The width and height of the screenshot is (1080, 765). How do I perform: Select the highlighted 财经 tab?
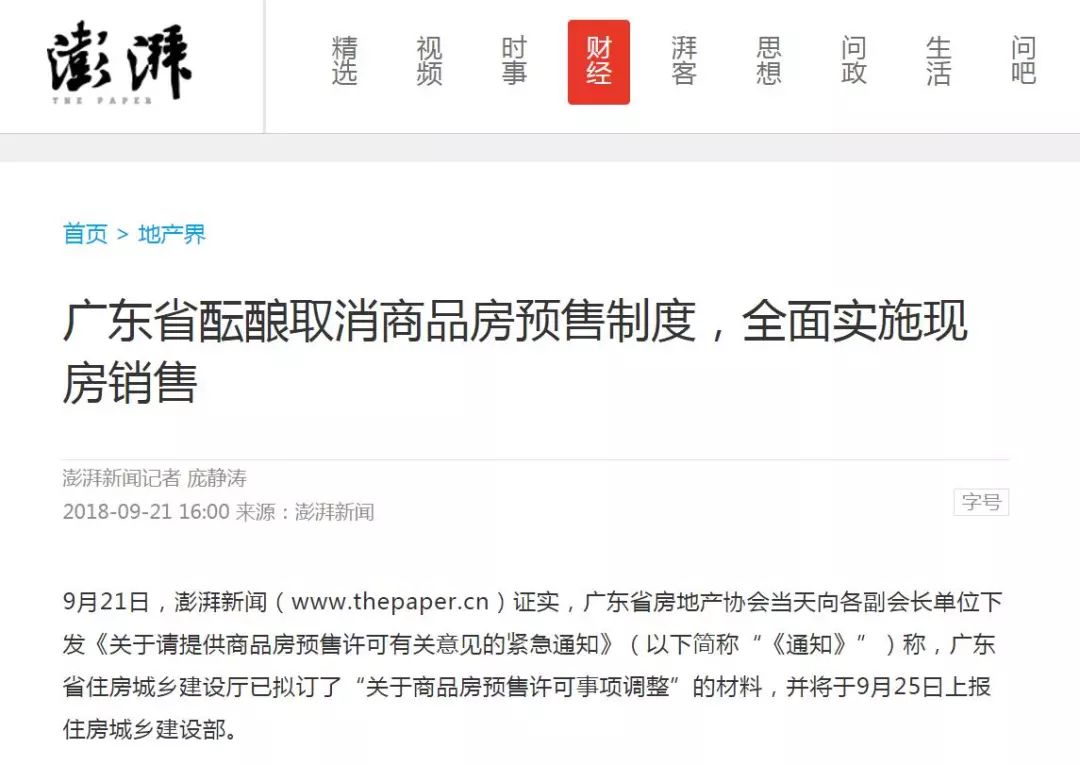tap(599, 62)
